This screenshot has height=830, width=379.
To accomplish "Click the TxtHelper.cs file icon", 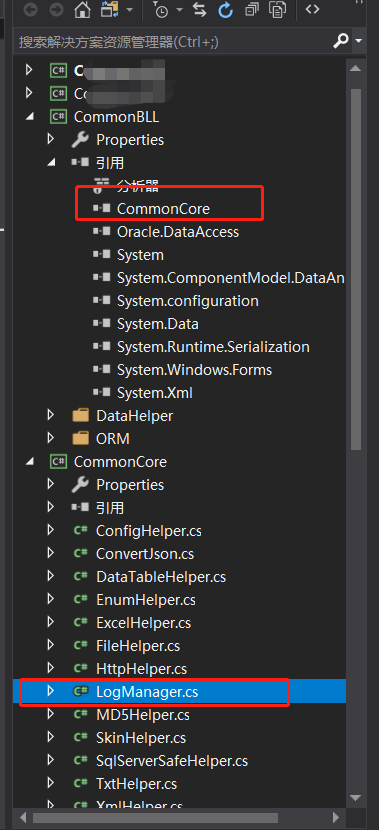I will coord(80,783).
